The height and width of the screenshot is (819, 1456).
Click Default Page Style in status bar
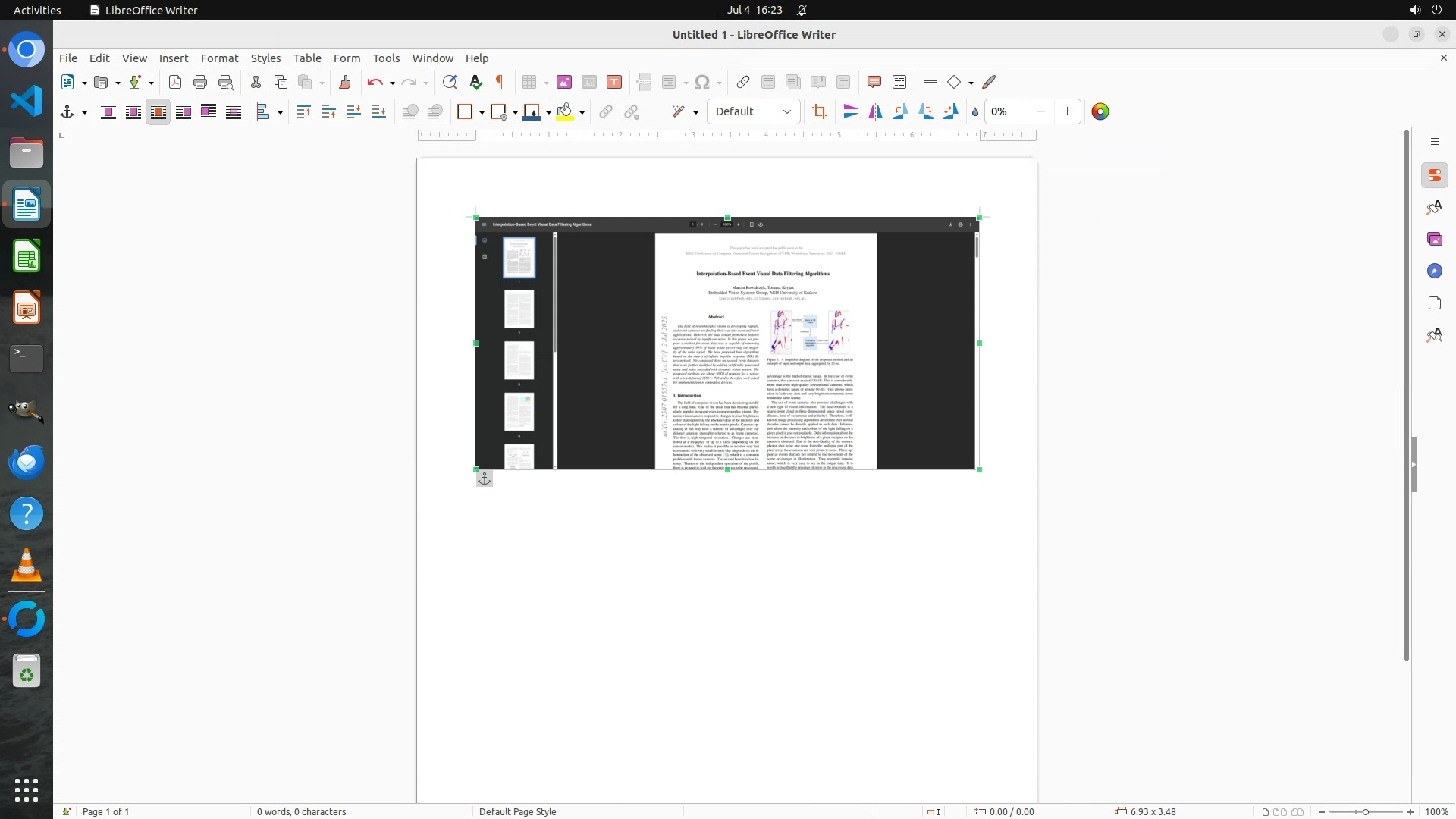click(517, 811)
